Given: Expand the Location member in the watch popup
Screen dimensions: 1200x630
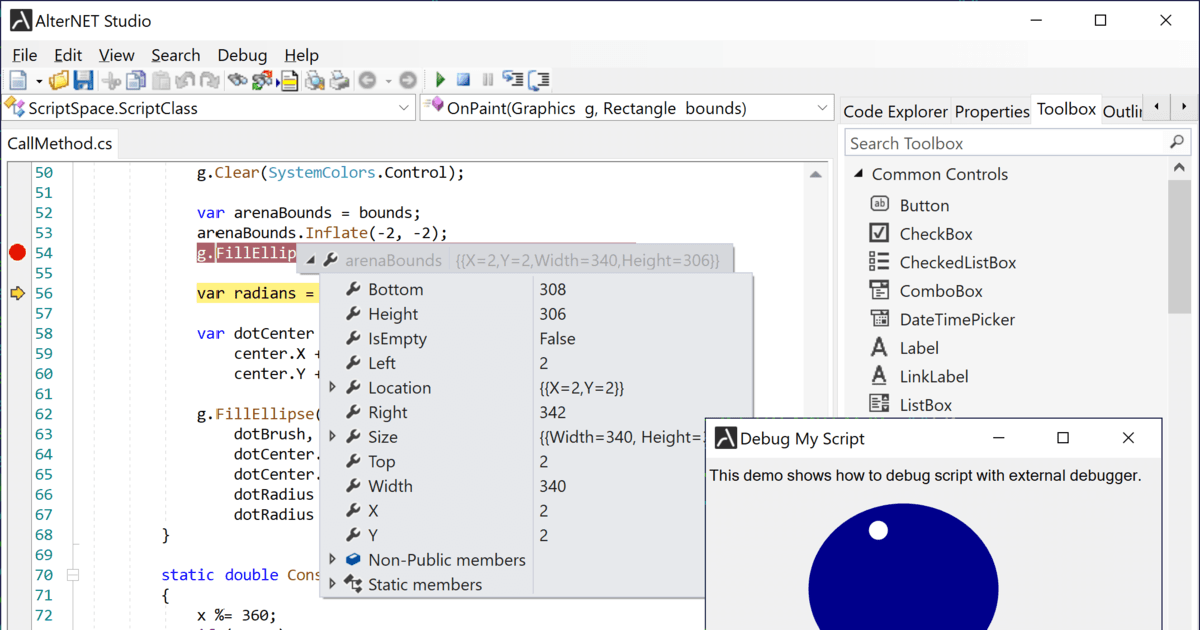Looking at the screenshot, I should [335, 387].
